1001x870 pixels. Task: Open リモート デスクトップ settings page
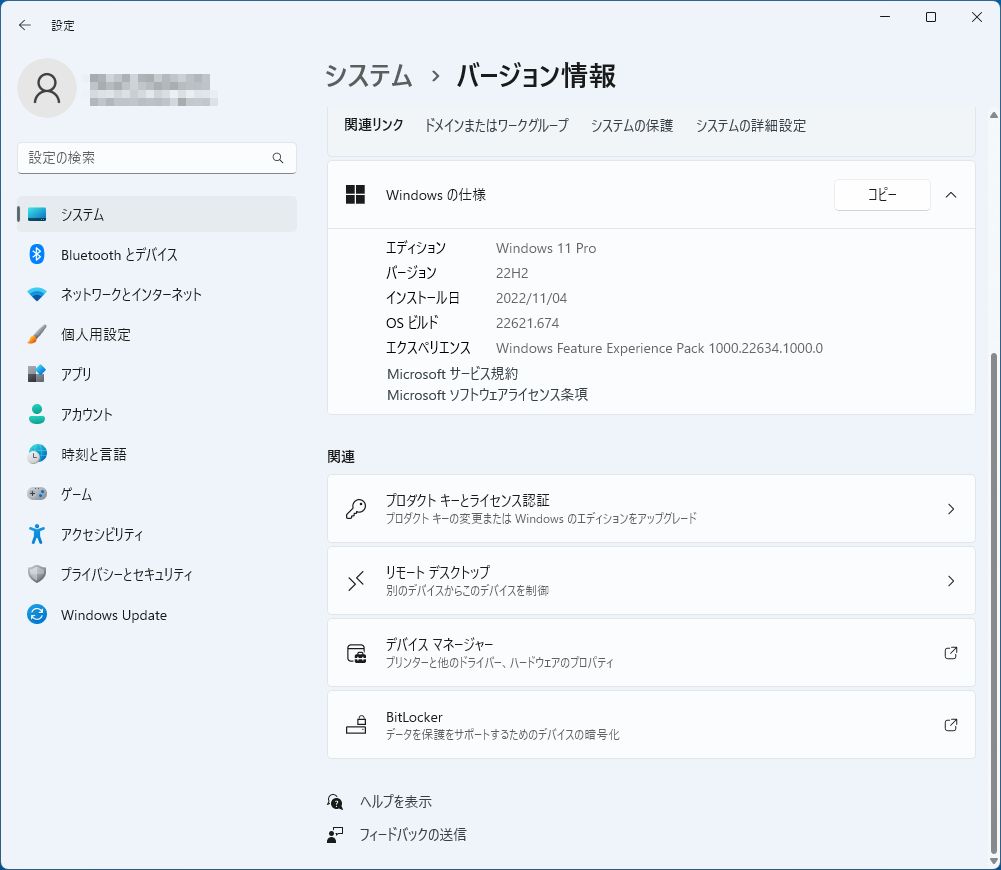click(x=651, y=581)
